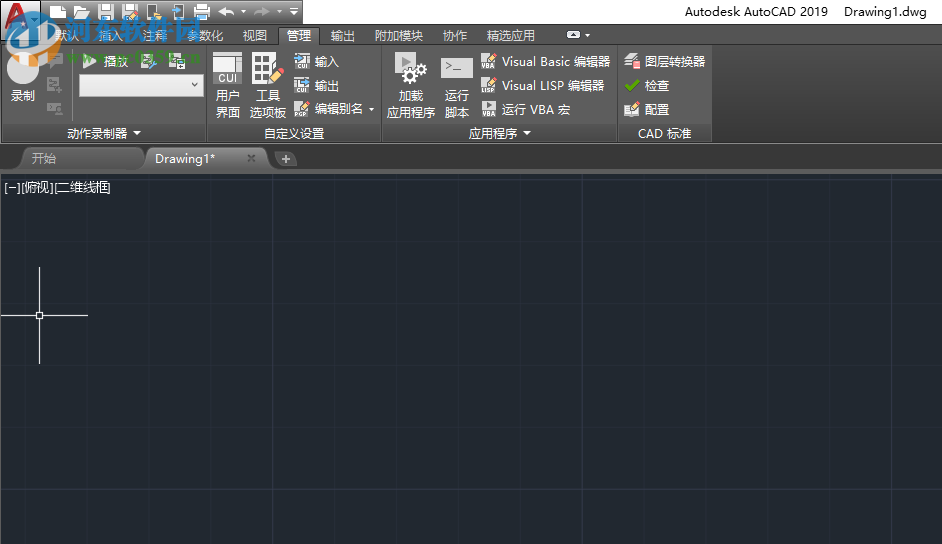Image resolution: width=942 pixels, height=544 pixels.
Task: Click the 录制 record button
Action: click(23, 77)
